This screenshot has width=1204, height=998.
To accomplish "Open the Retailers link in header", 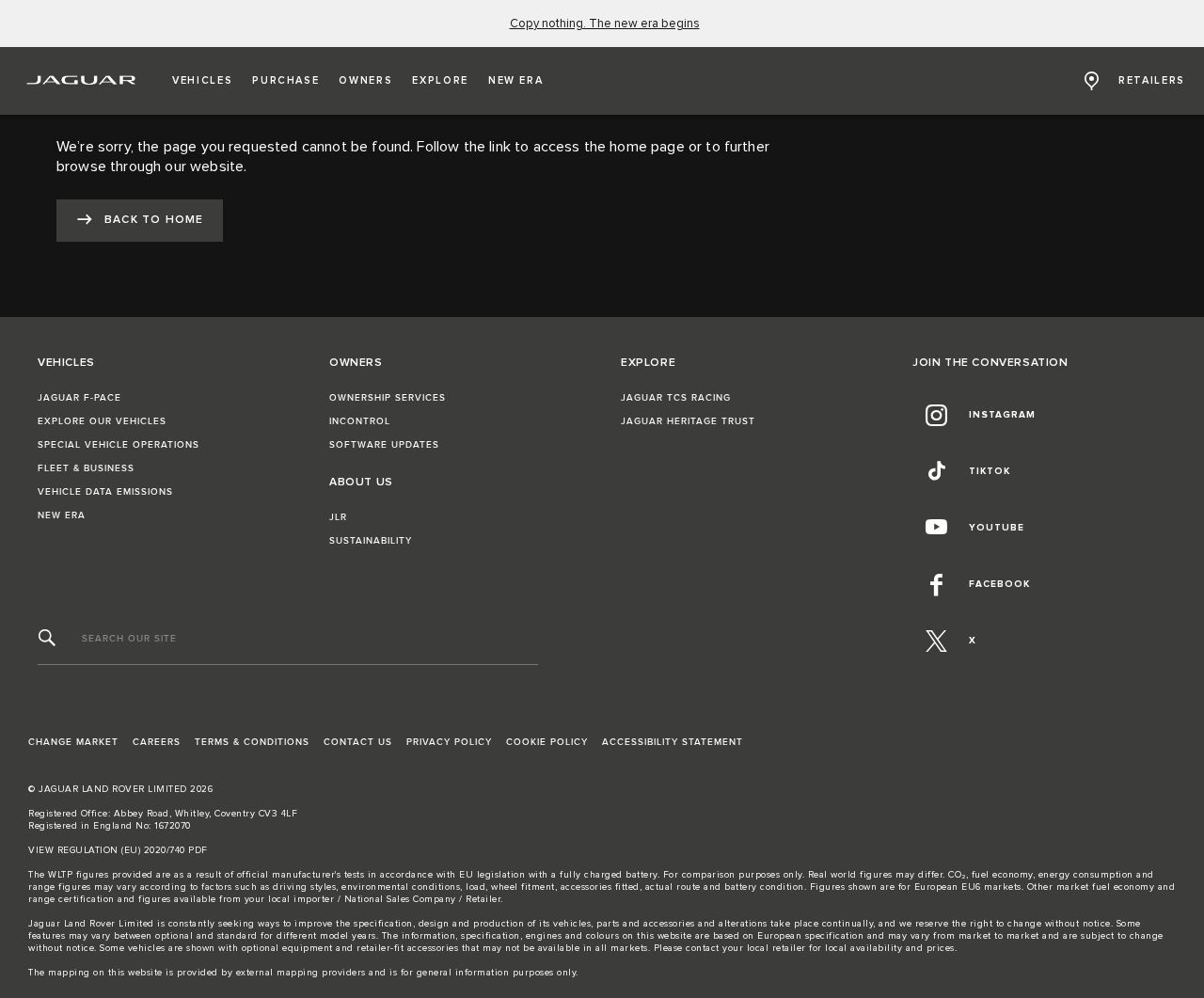I will point(1151,81).
